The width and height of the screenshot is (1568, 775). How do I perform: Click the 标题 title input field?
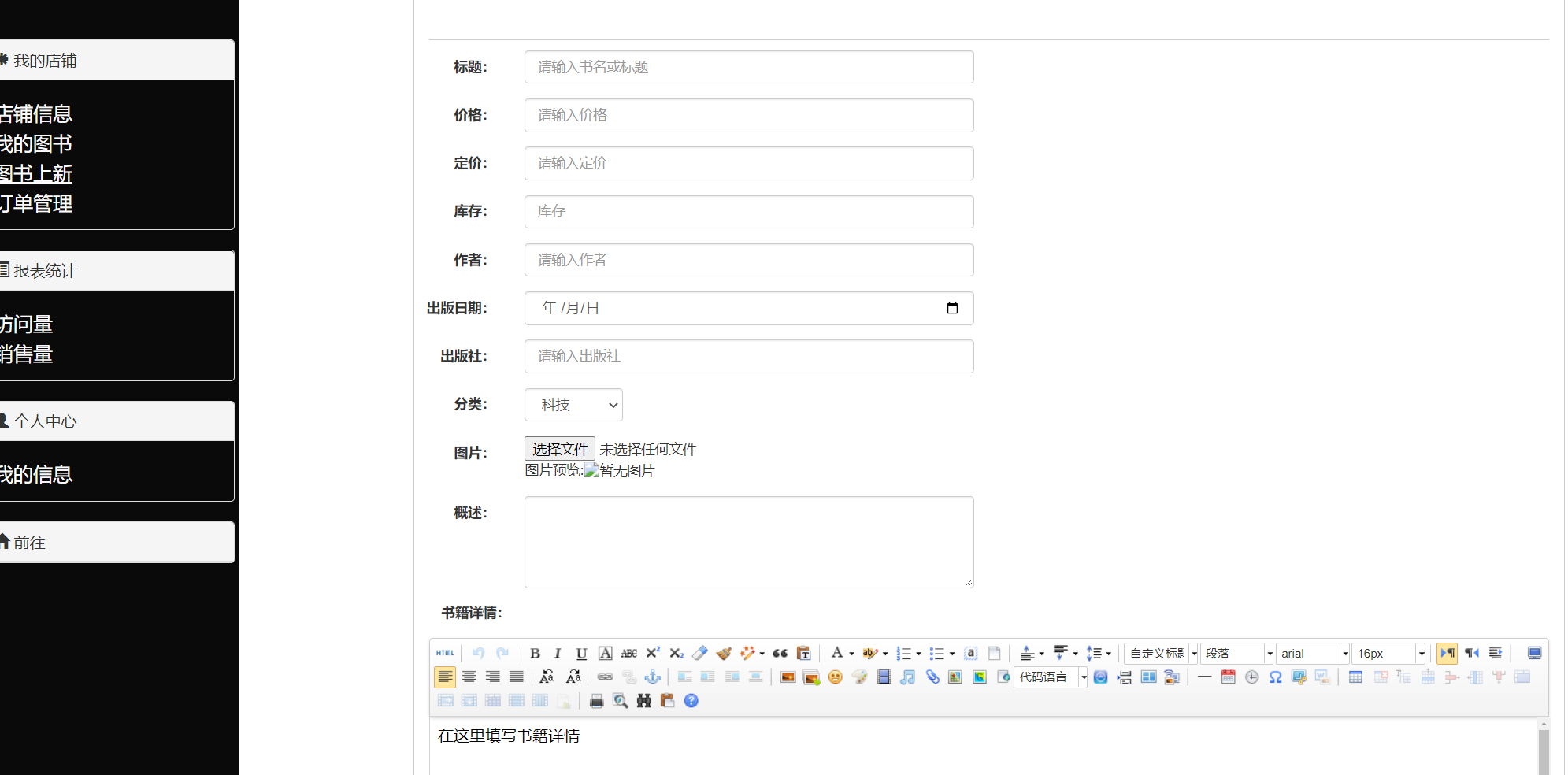[748, 67]
